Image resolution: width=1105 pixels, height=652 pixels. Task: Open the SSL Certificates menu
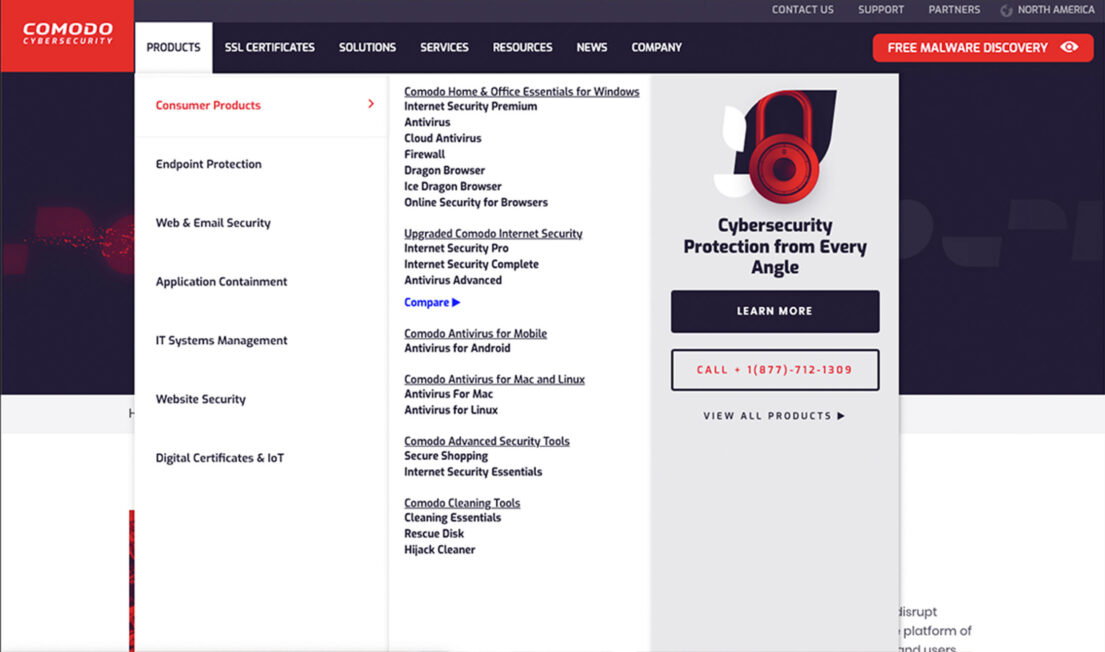269,47
